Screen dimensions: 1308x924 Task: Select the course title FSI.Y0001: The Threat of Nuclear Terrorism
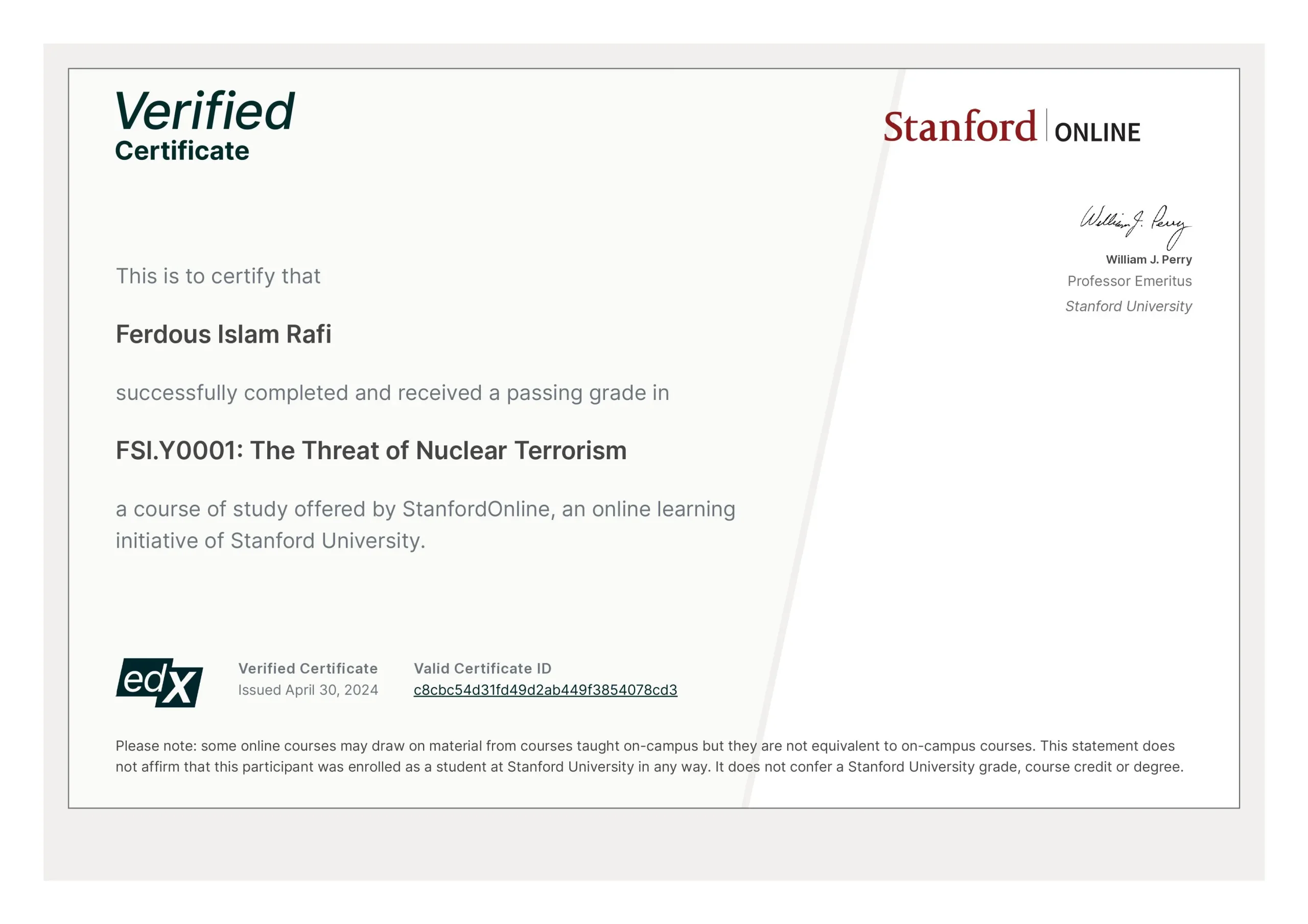point(371,450)
